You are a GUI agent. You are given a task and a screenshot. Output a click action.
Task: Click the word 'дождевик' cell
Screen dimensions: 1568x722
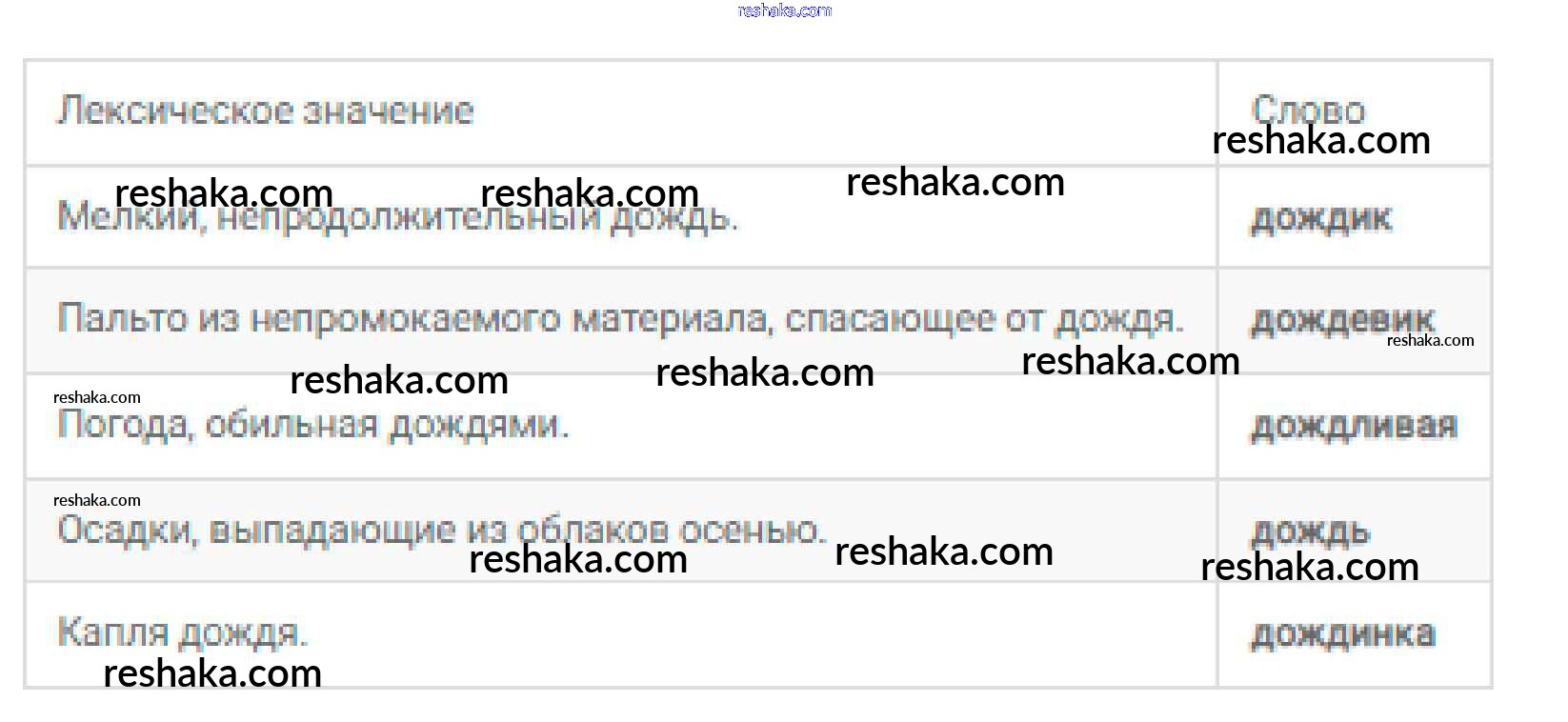pos(1341,321)
